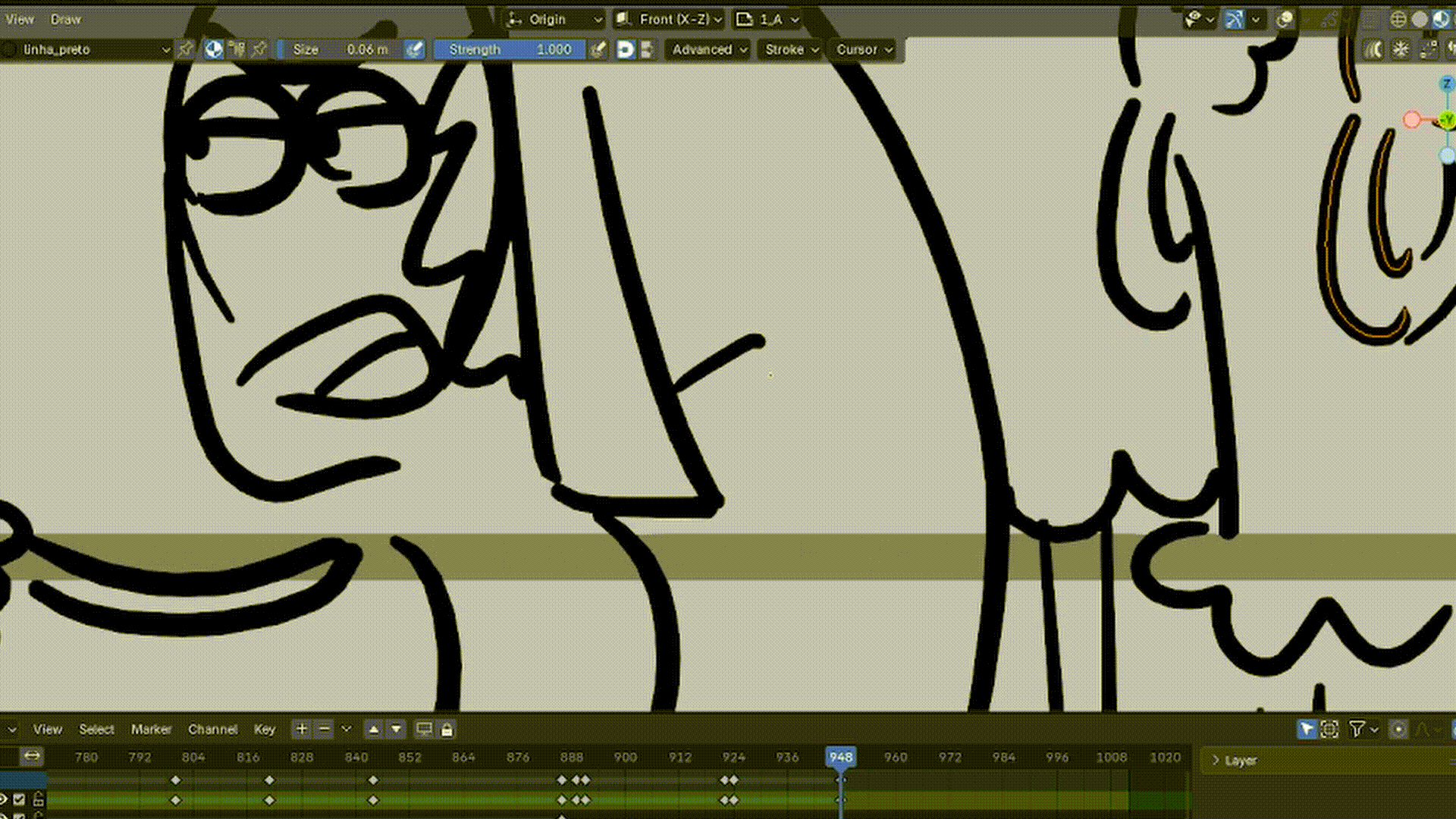The width and height of the screenshot is (1456, 819).
Task: Toggle the layer visibility eye in channel list
Action: point(3,799)
